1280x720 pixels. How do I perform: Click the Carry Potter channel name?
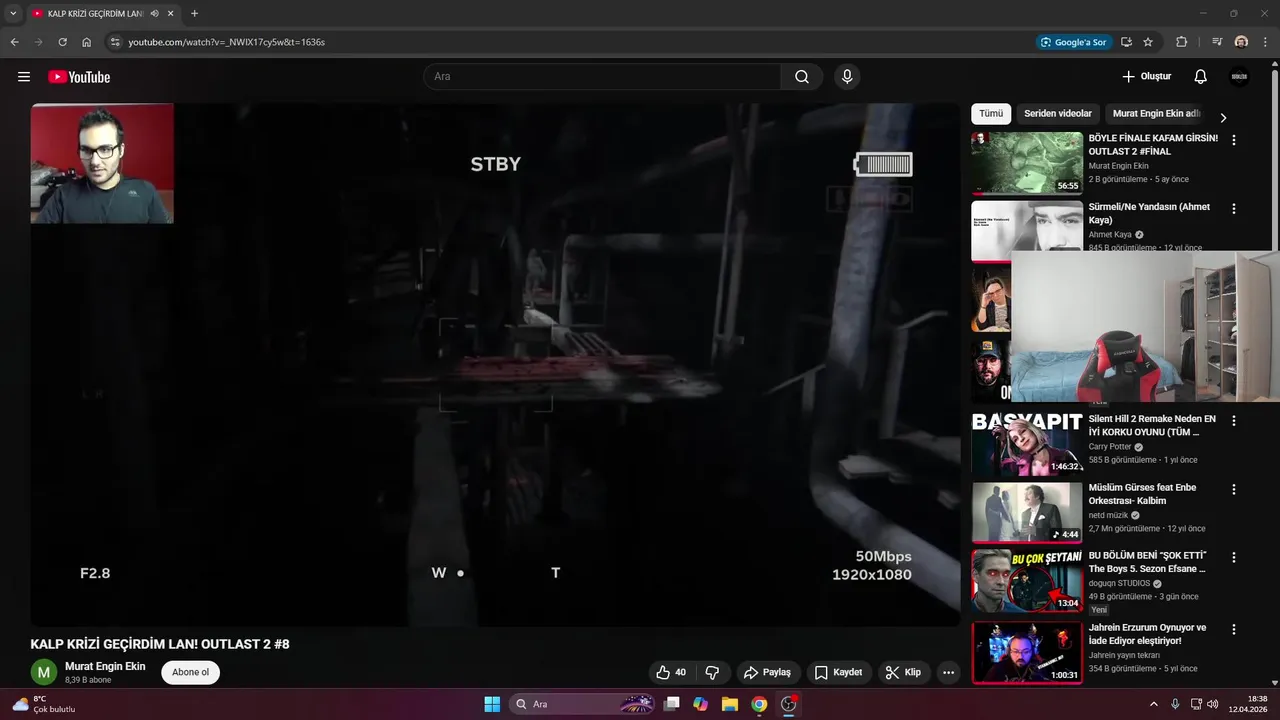[x=1110, y=447]
